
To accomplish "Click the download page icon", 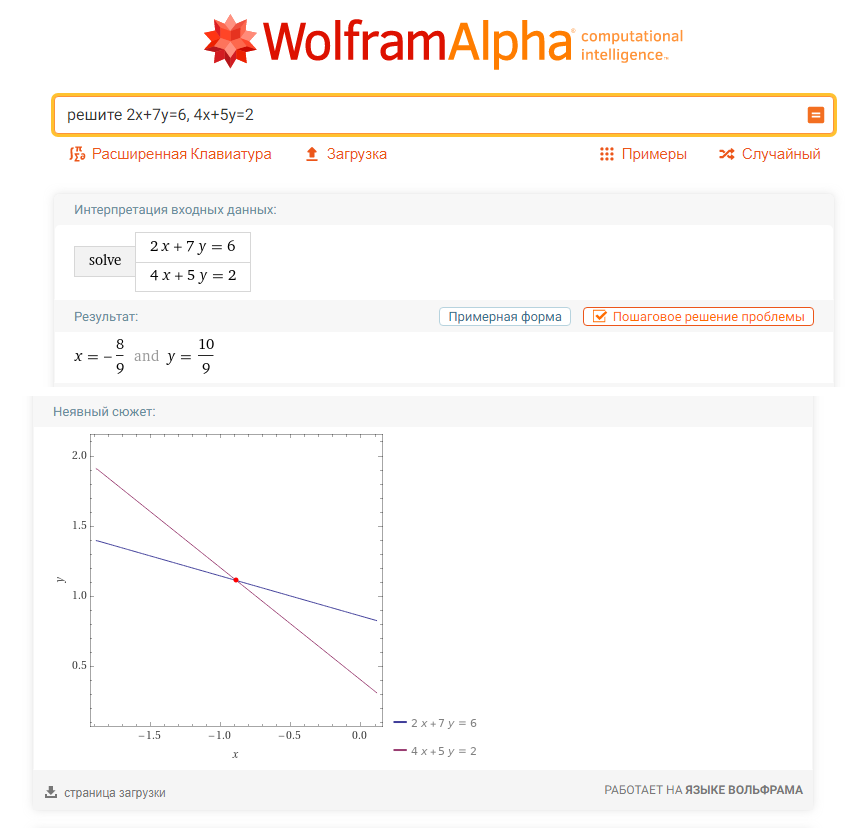I will tap(51, 792).
